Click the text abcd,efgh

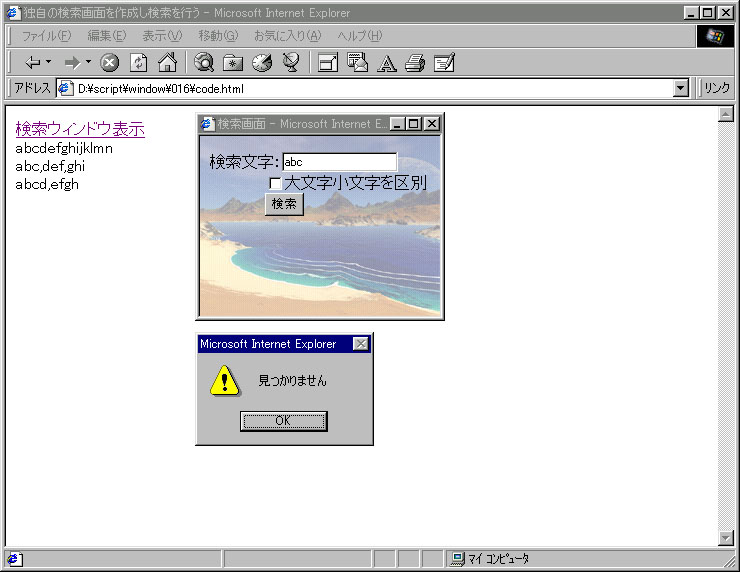tap(47, 184)
